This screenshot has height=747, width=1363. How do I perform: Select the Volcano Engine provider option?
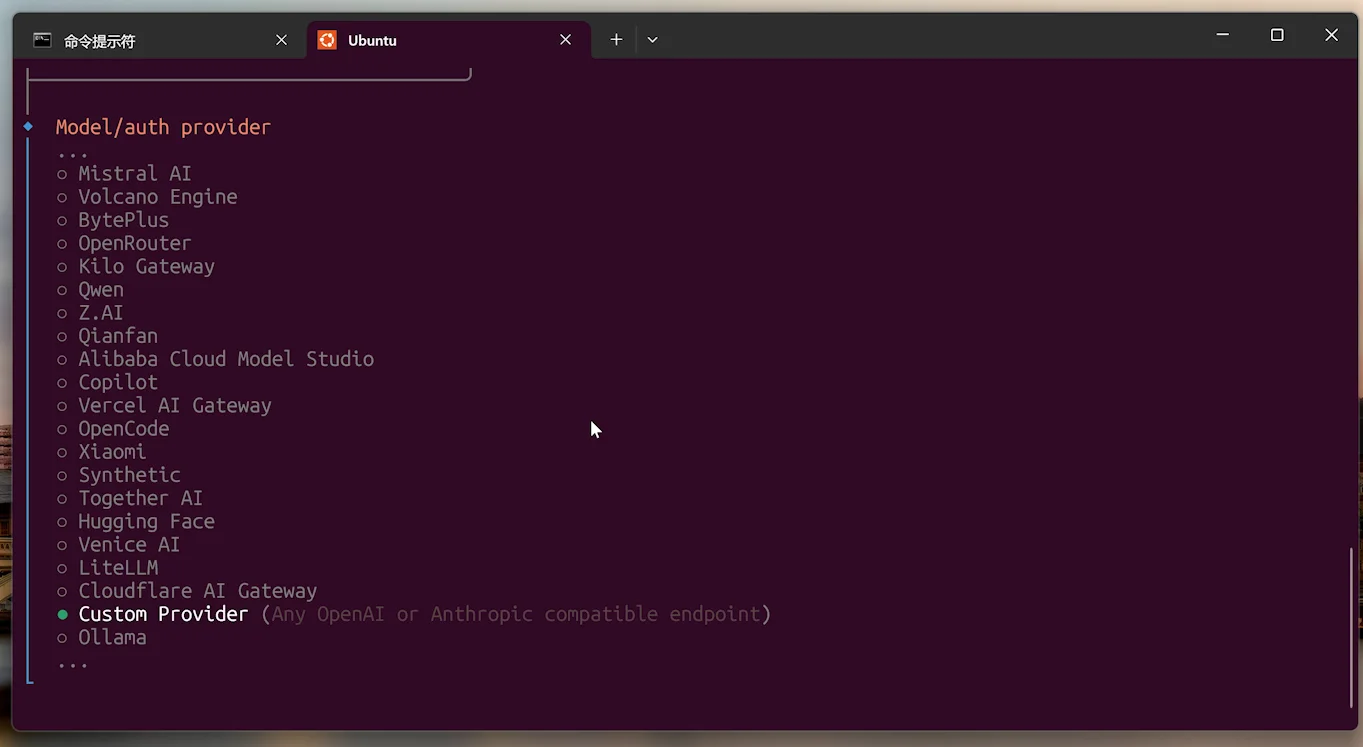[x=147, y=197]
